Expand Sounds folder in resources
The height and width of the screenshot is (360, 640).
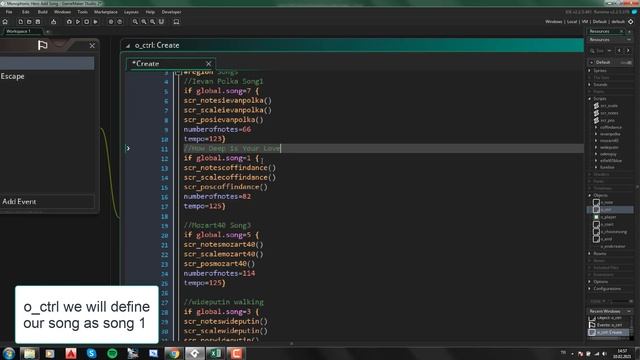coord(589,84)
